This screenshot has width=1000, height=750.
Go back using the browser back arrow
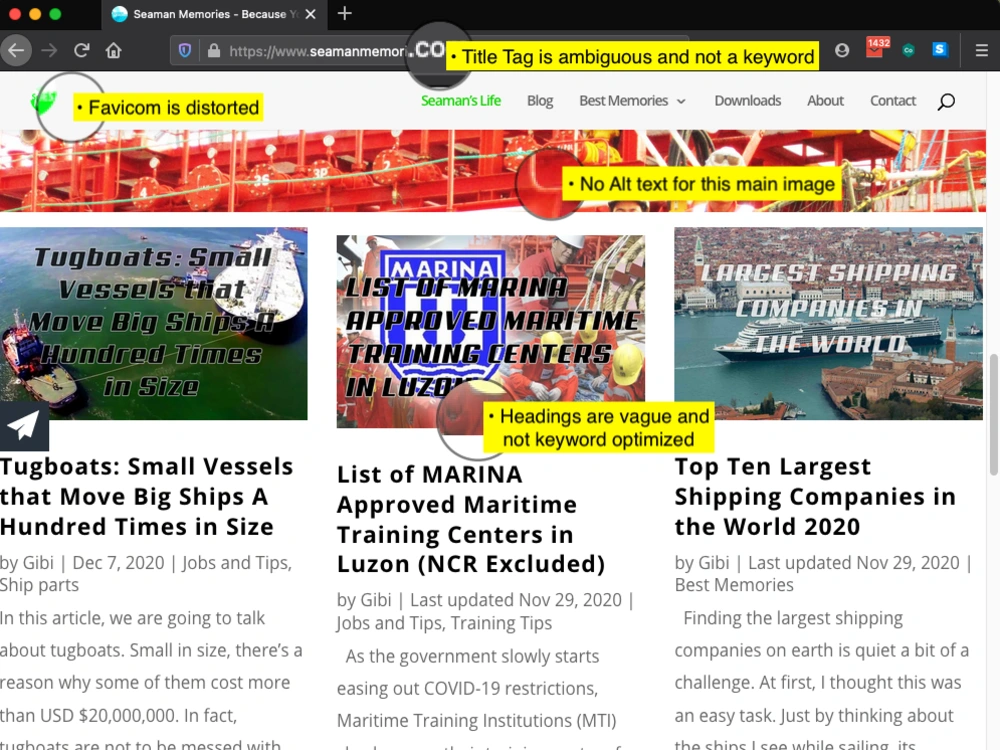[x=16, y=50]
